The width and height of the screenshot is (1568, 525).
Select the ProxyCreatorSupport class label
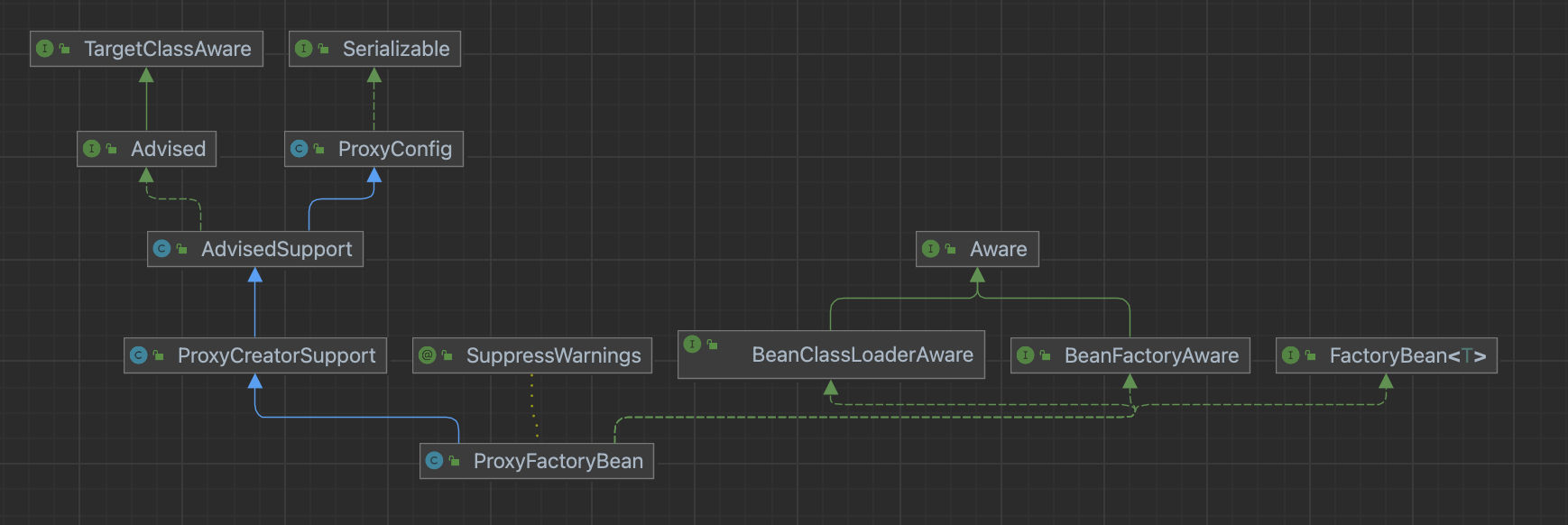(276, 355)
